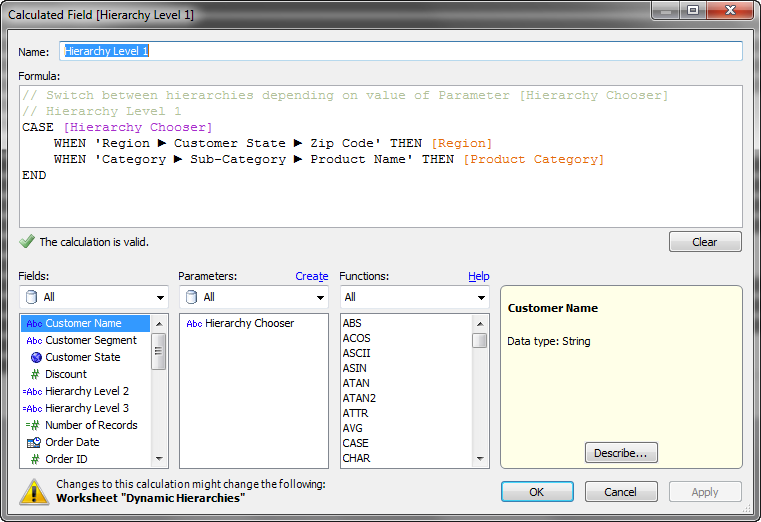Click the yellow warning triangle icon
This screenshot has height=522, width=761.
click(34, 491)
